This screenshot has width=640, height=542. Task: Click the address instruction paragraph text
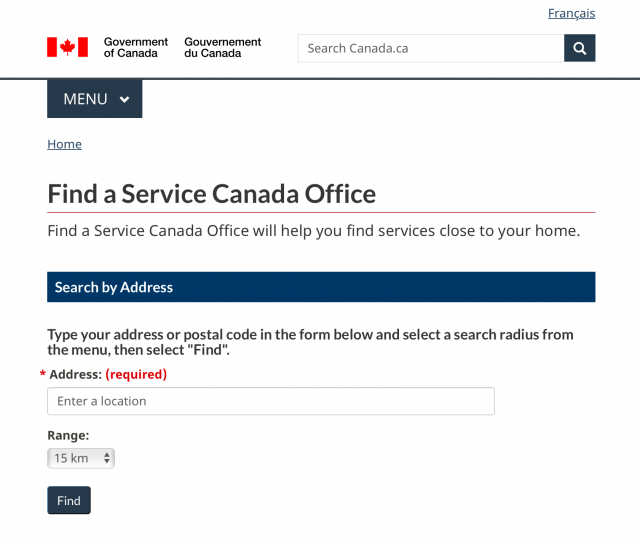310,342
